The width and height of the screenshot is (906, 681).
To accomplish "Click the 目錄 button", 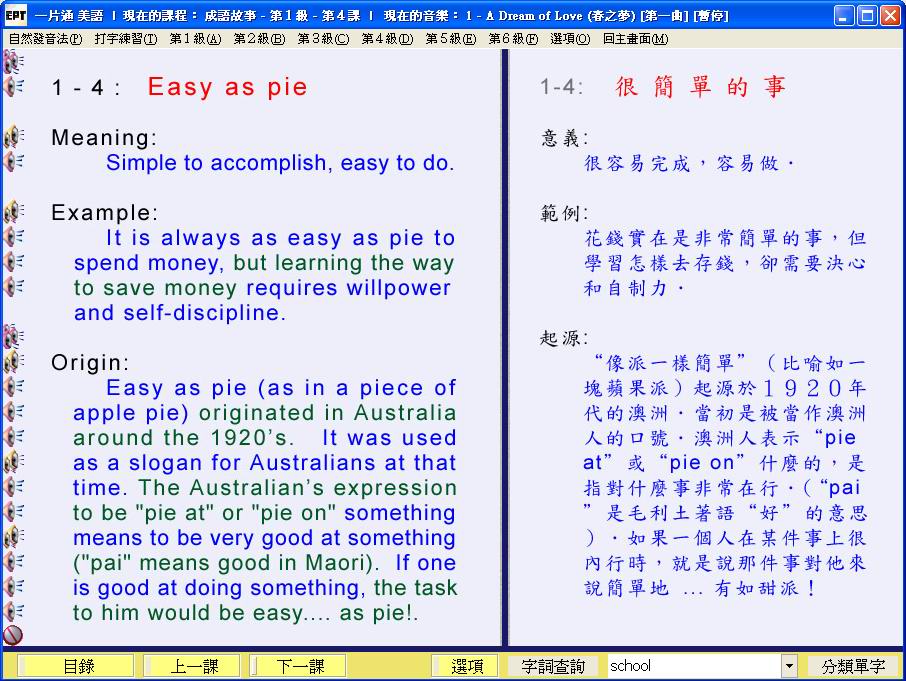I will click(77, 666).
